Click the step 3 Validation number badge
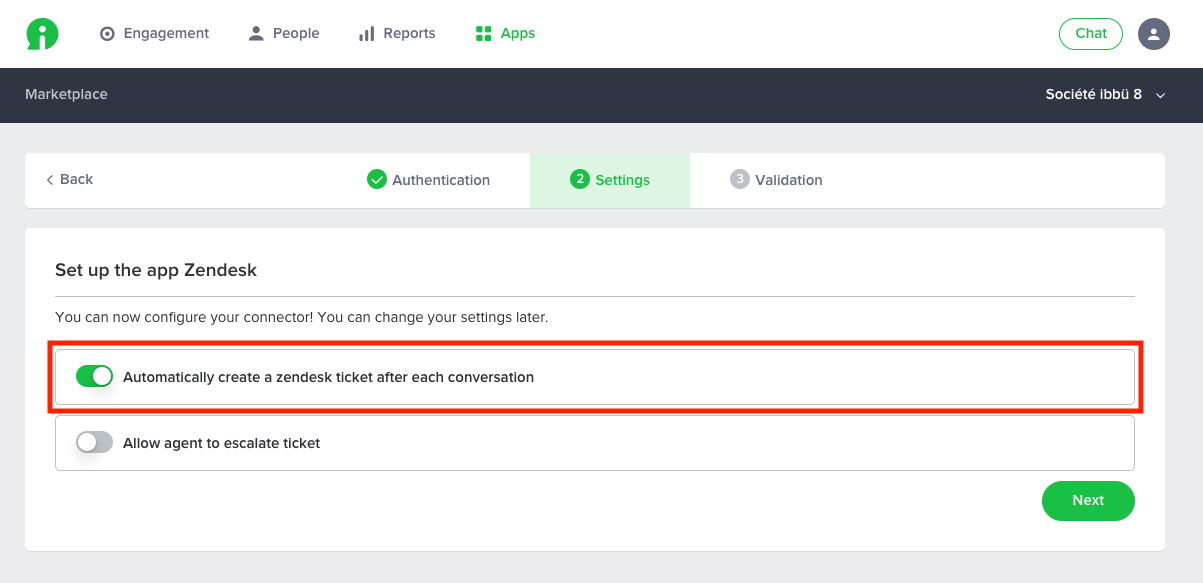 point(739,180)
